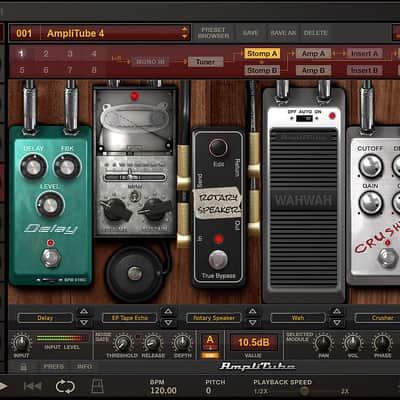Choose previous effect above Delay slot
The image size is (400, 400).
coord(84,311)
